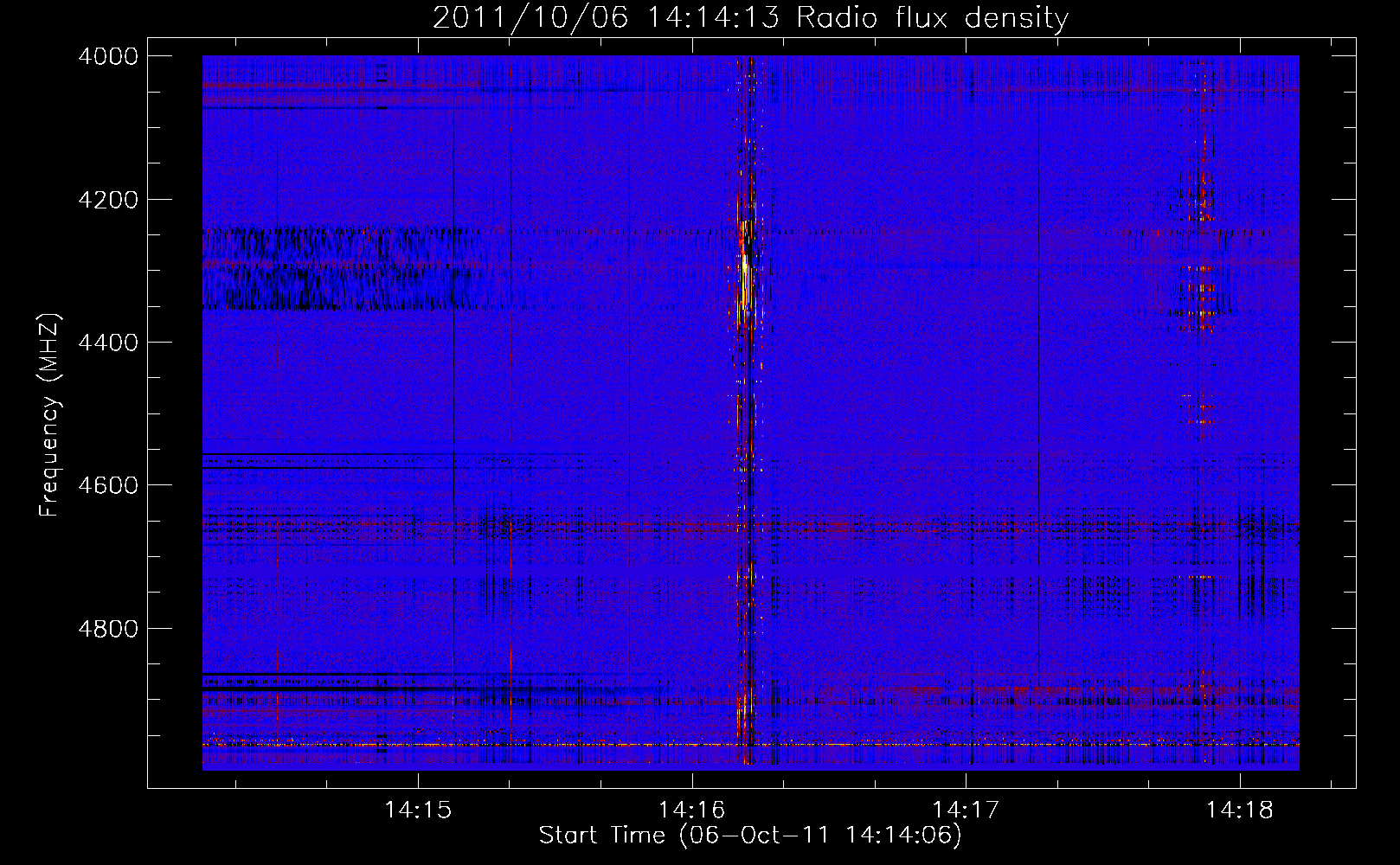Click the 'Frequency (MHZ)' y-axis title
This screenshot has height=865, width=1400.
point(50,415)
